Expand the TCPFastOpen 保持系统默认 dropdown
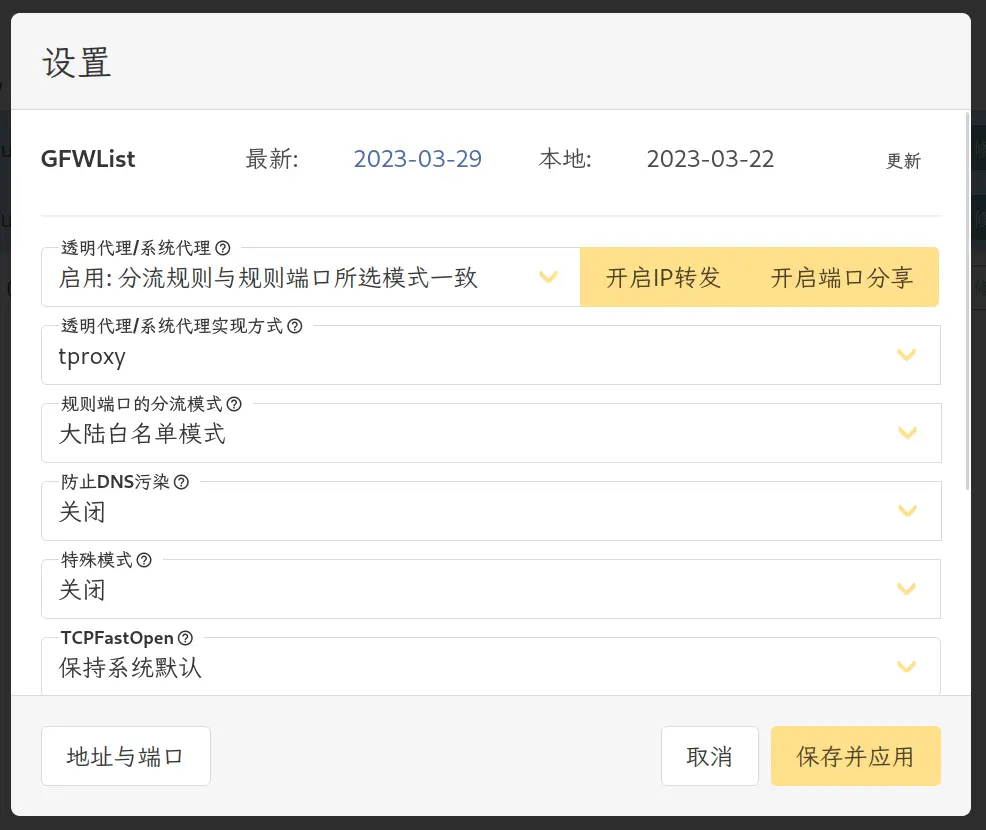The height and width of the screenshot is (830, 986). (906, 667)
